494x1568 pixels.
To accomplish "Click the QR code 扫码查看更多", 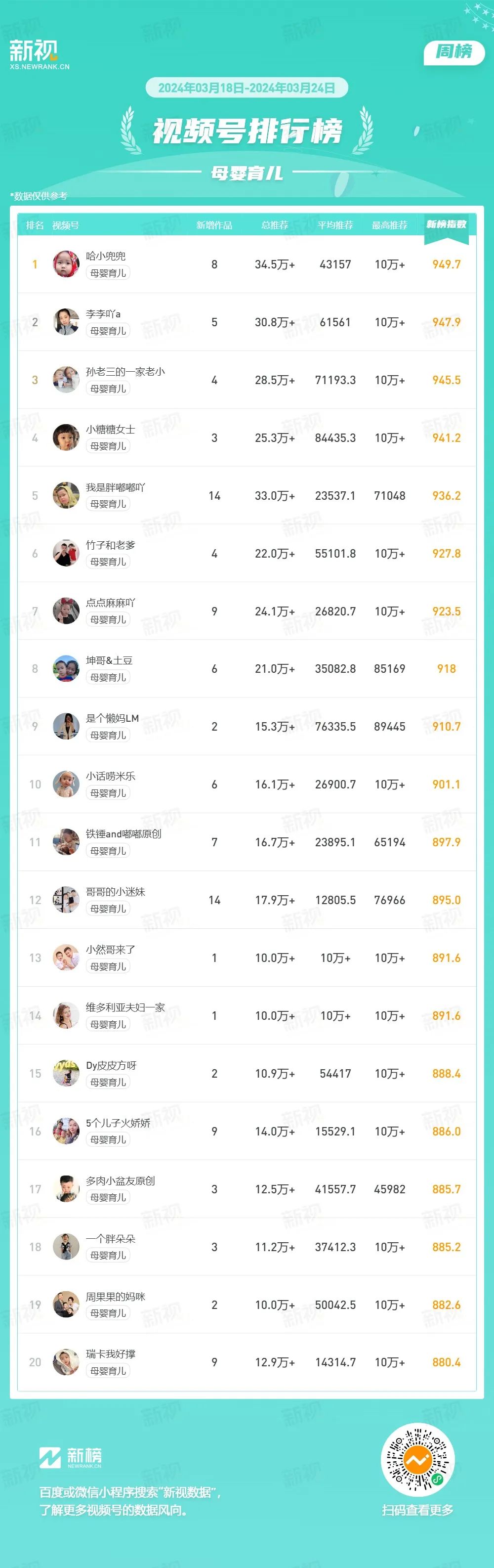I will point(417,1460).
